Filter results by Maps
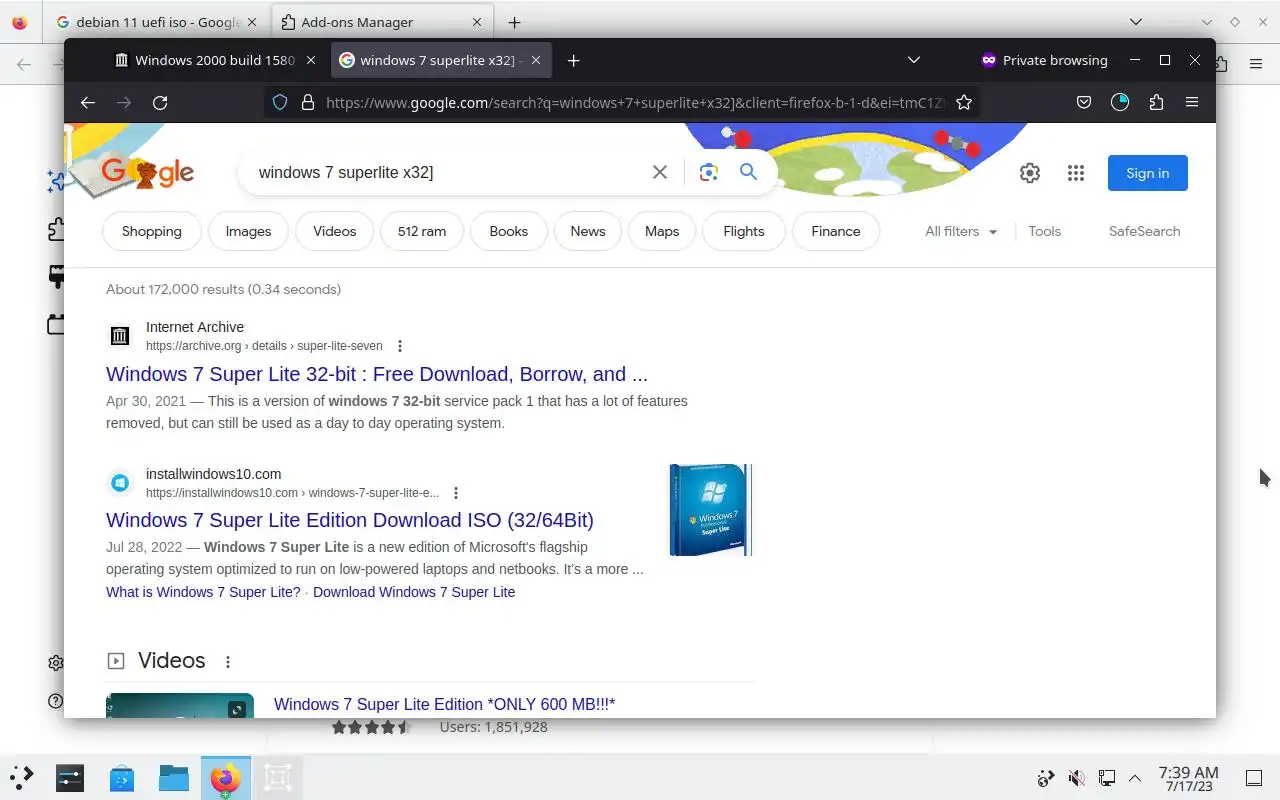1280x800 pixels. pos(662,231)
